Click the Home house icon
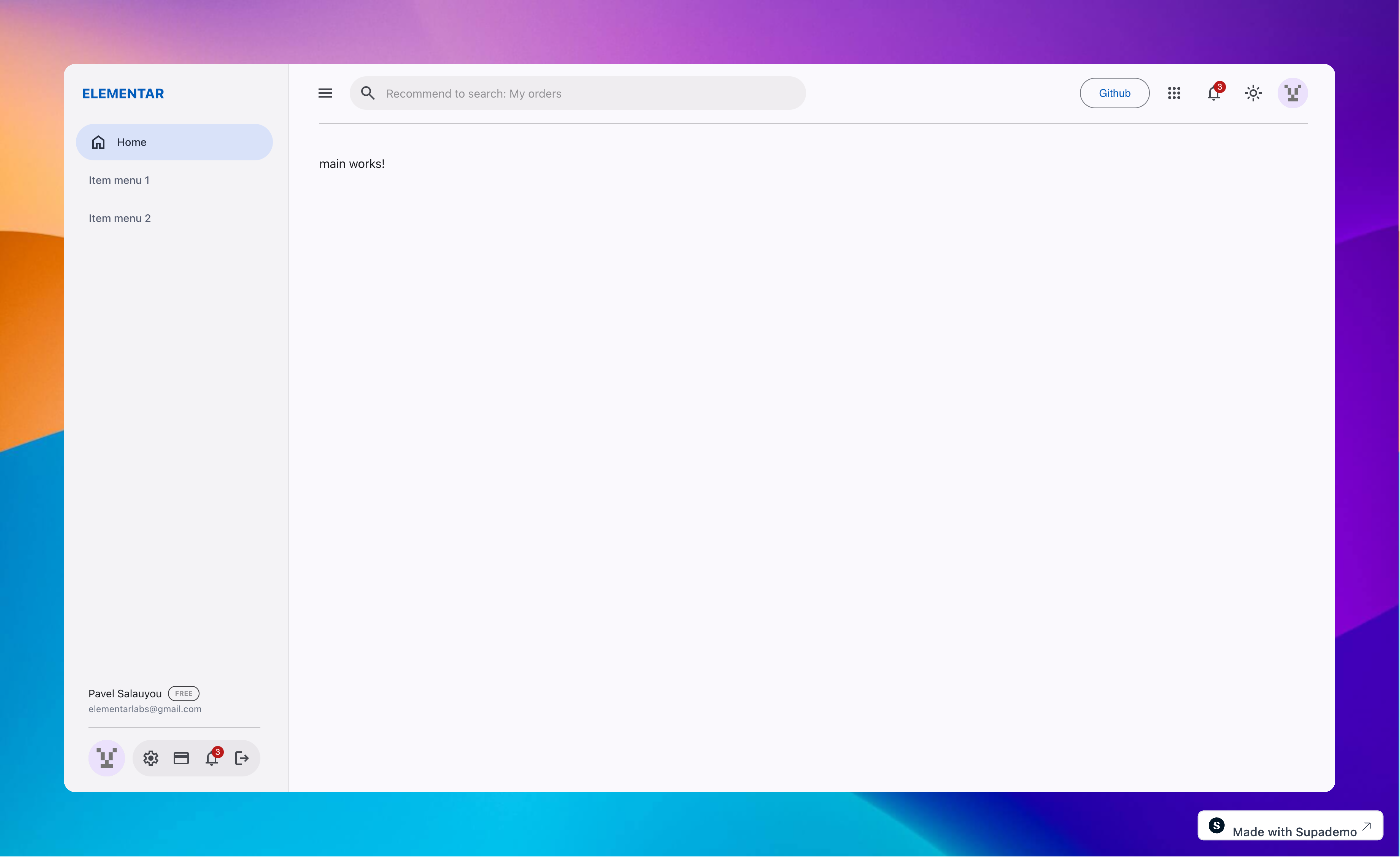Image resolution: width=1400 pixels, height=857 pixels. click(99, 142)
